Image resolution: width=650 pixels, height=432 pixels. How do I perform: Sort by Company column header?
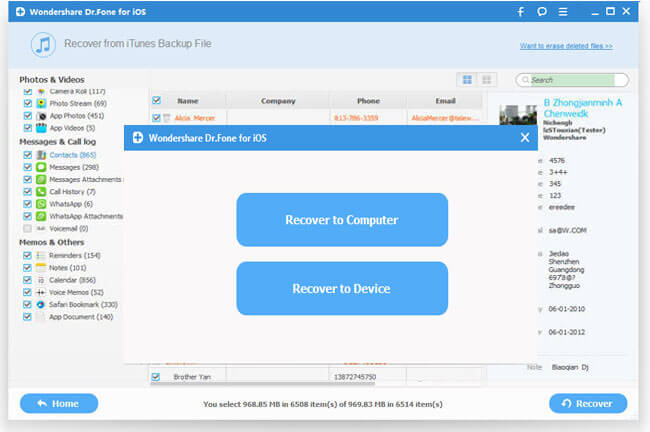[278, 101]
